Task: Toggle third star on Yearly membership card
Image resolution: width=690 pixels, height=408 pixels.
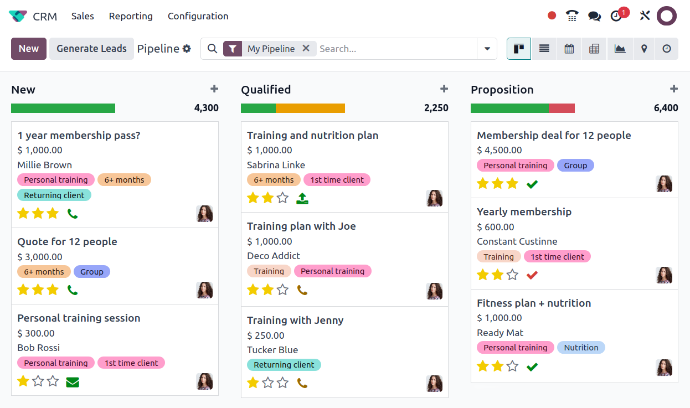Action: 512,274
